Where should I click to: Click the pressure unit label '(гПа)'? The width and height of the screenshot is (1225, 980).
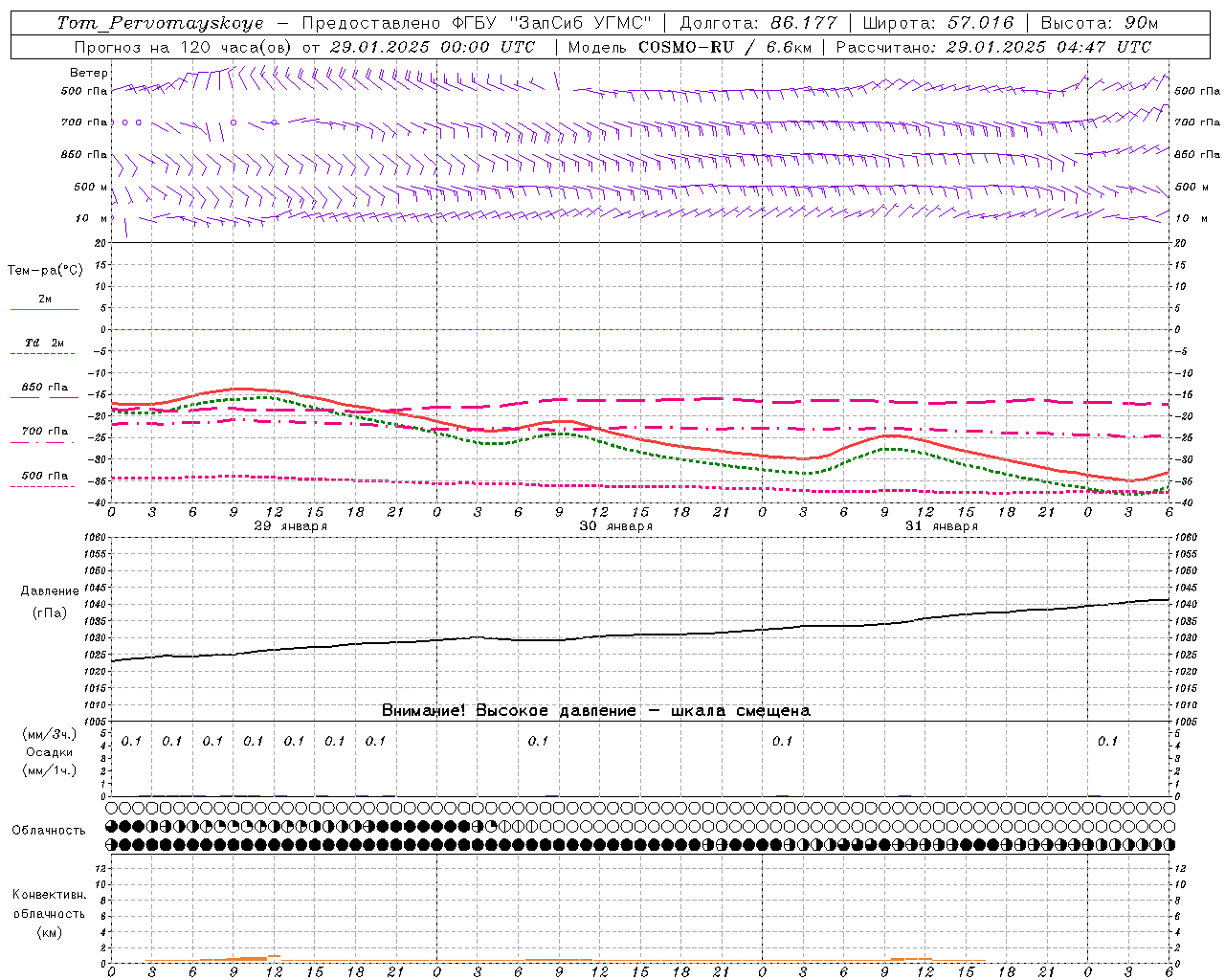coord(49,612)
